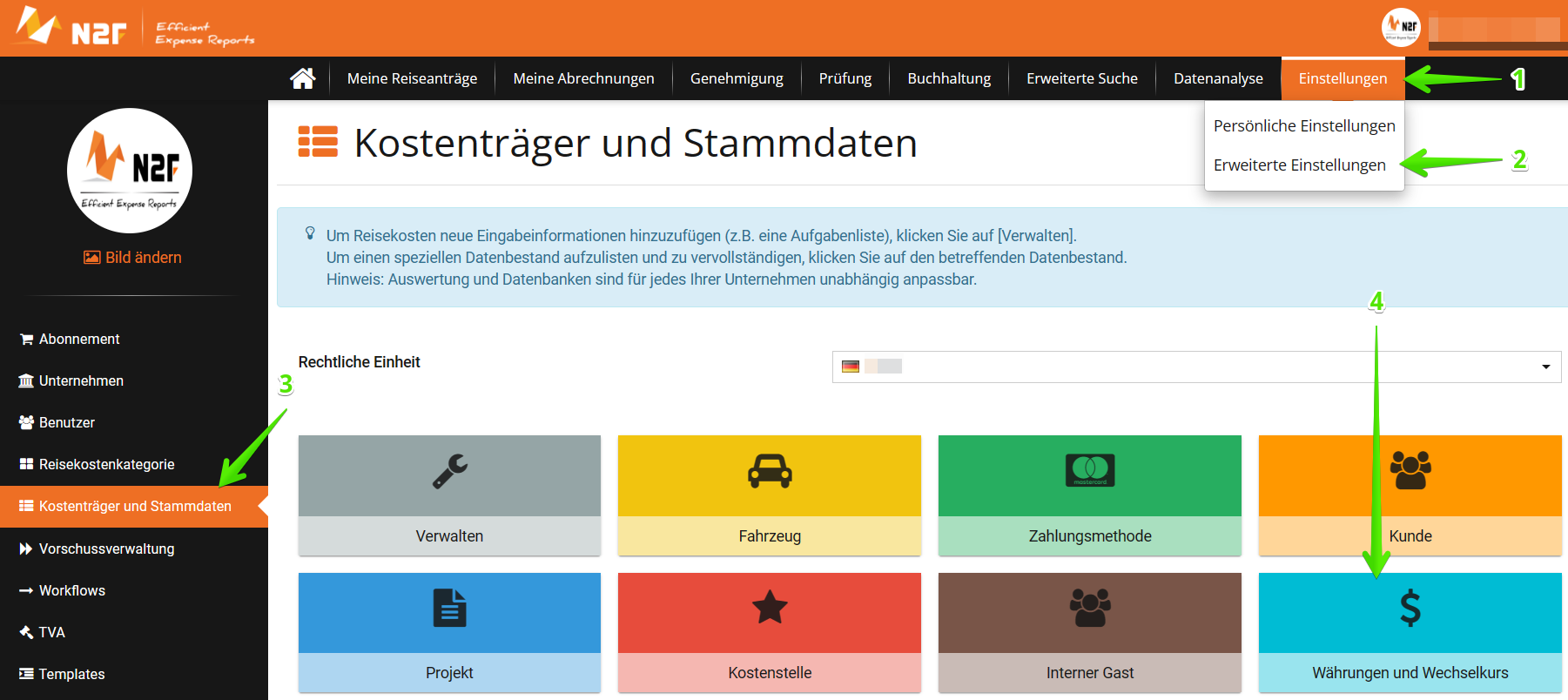Screen dimensions: 1568x700
Task: Open the Meine Abrechnungen menu
Action: pyautogui.click(x=583, y=78)
